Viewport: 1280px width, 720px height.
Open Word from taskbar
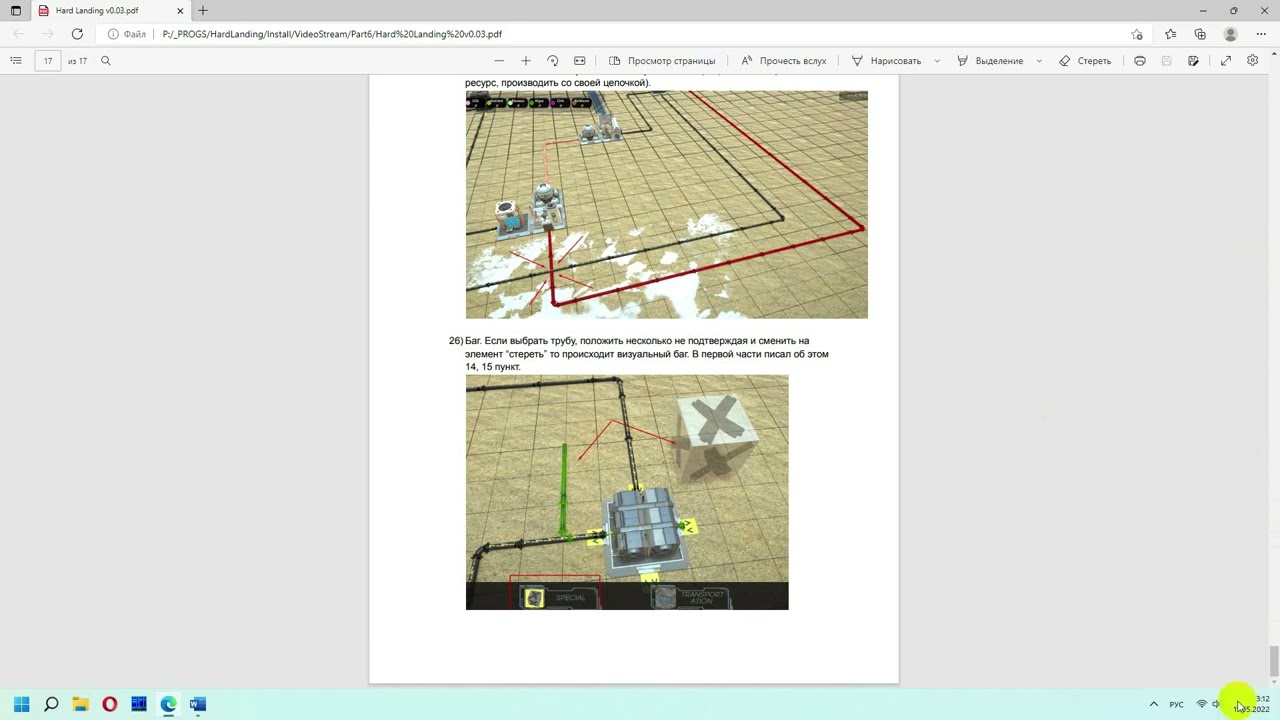point(198,704)
